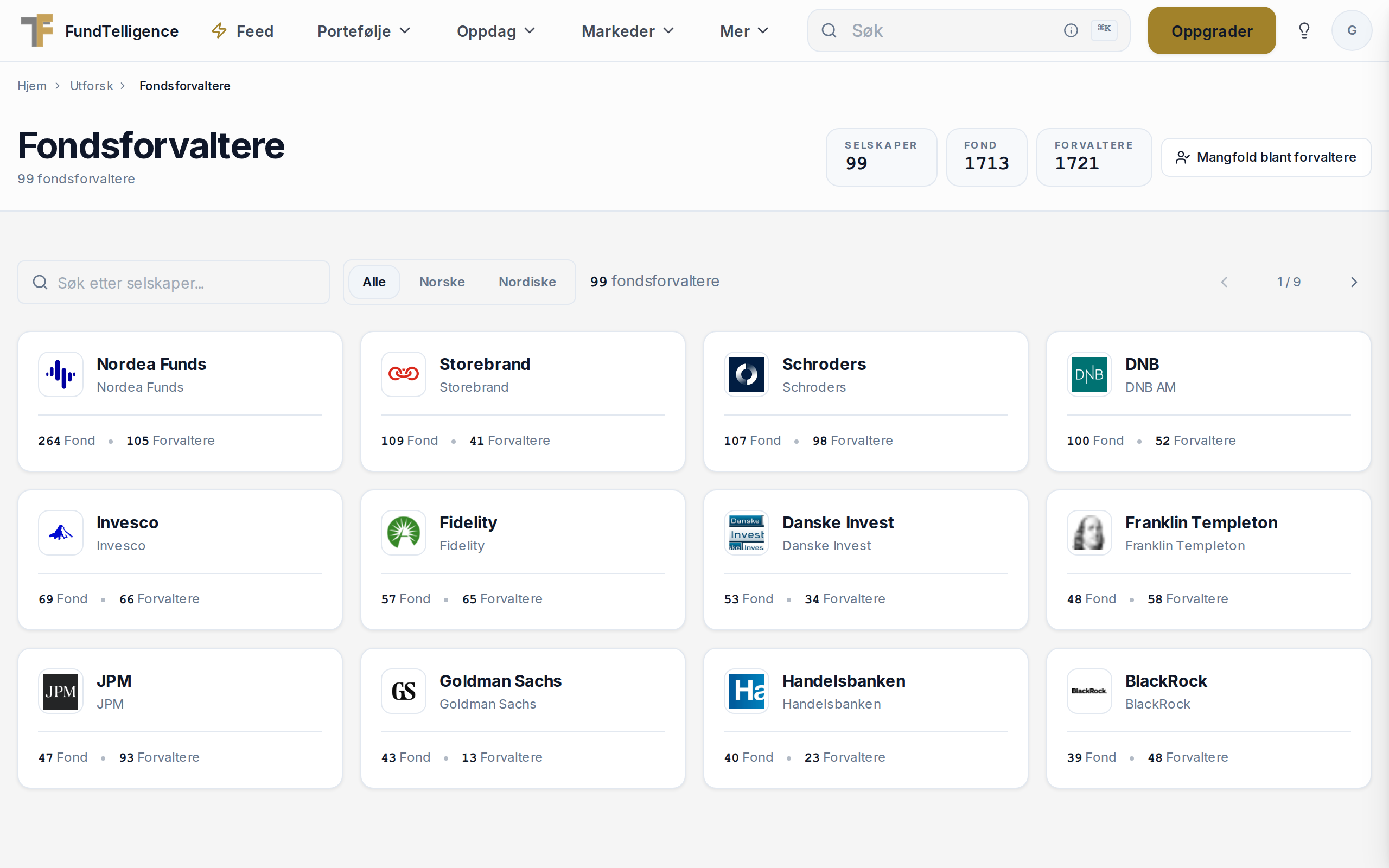Click the Søk etter selskaper search field
The image size is (1389, 868).
[174, 283]
